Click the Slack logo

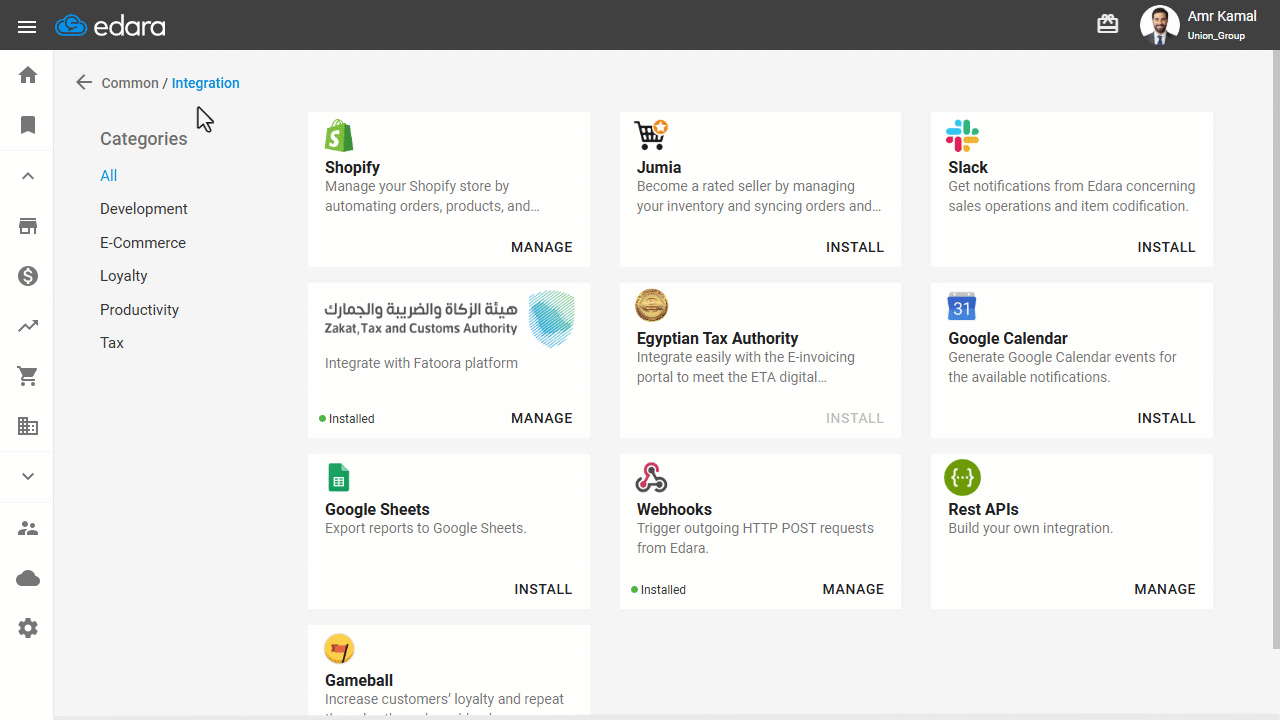pos(963,135)
